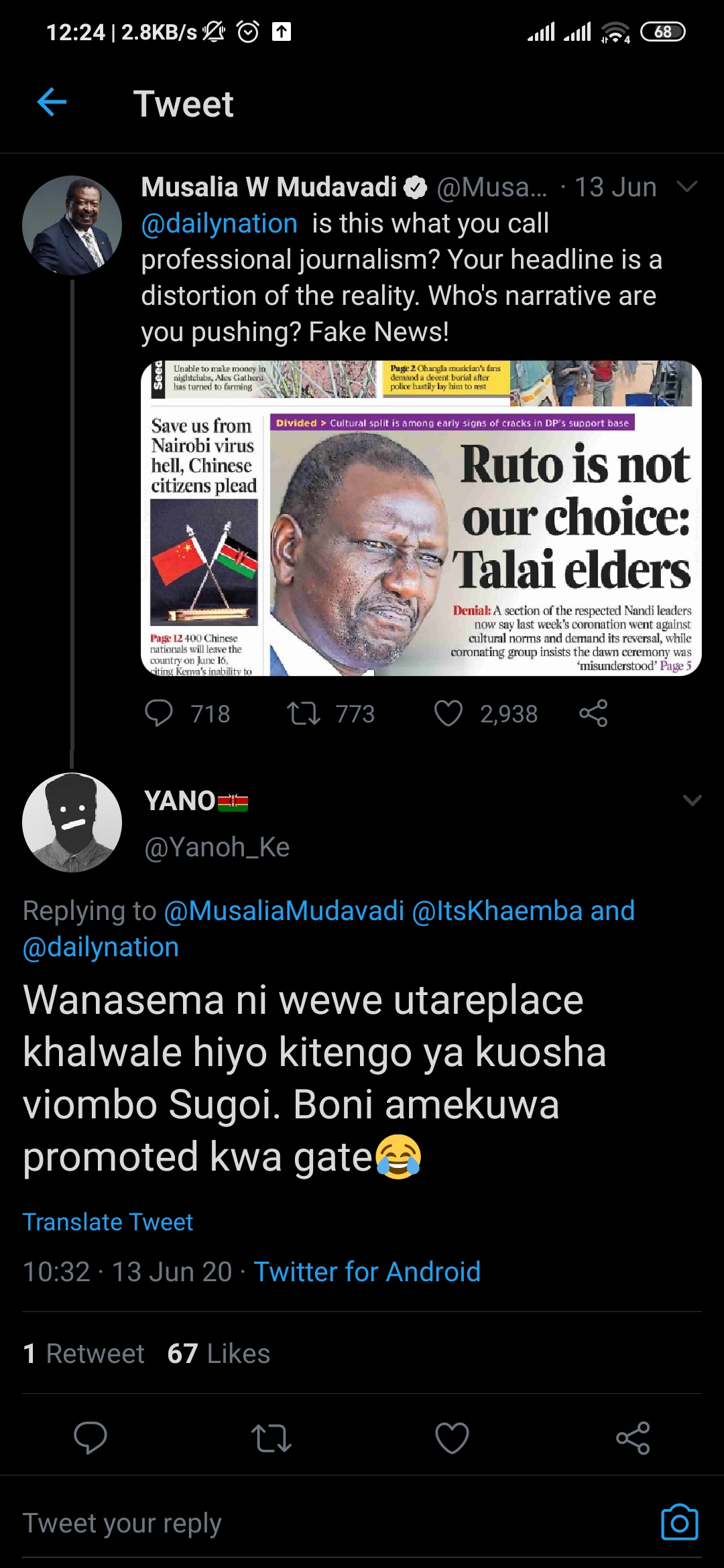Image resolution: width=724 pixels, height=1568 pixels.
Task: Open dropdown chevron on YANO's tweet
Action: (692, 800)
